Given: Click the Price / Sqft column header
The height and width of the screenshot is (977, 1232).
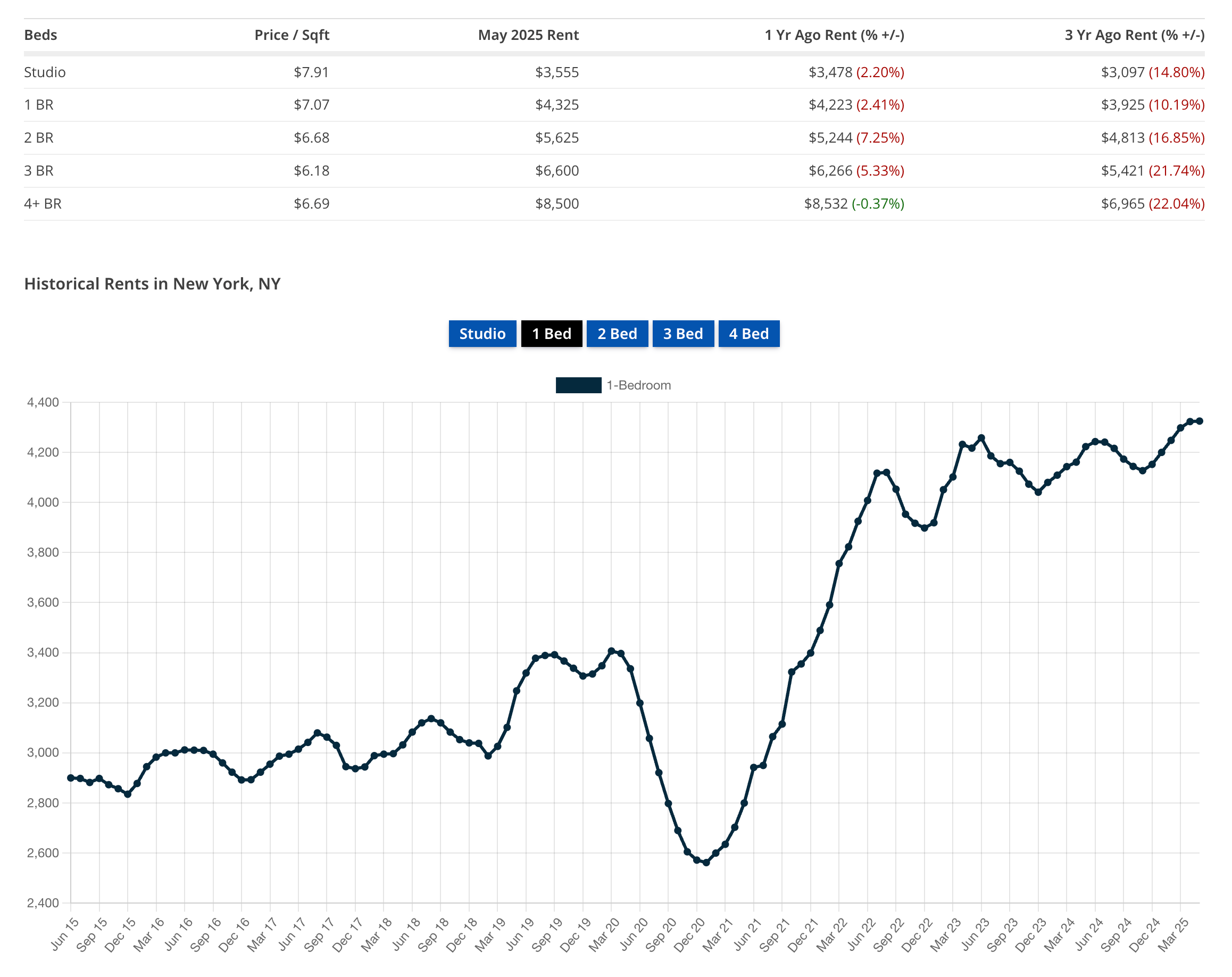Looking at the screenshot, I should tap(292, 35).
